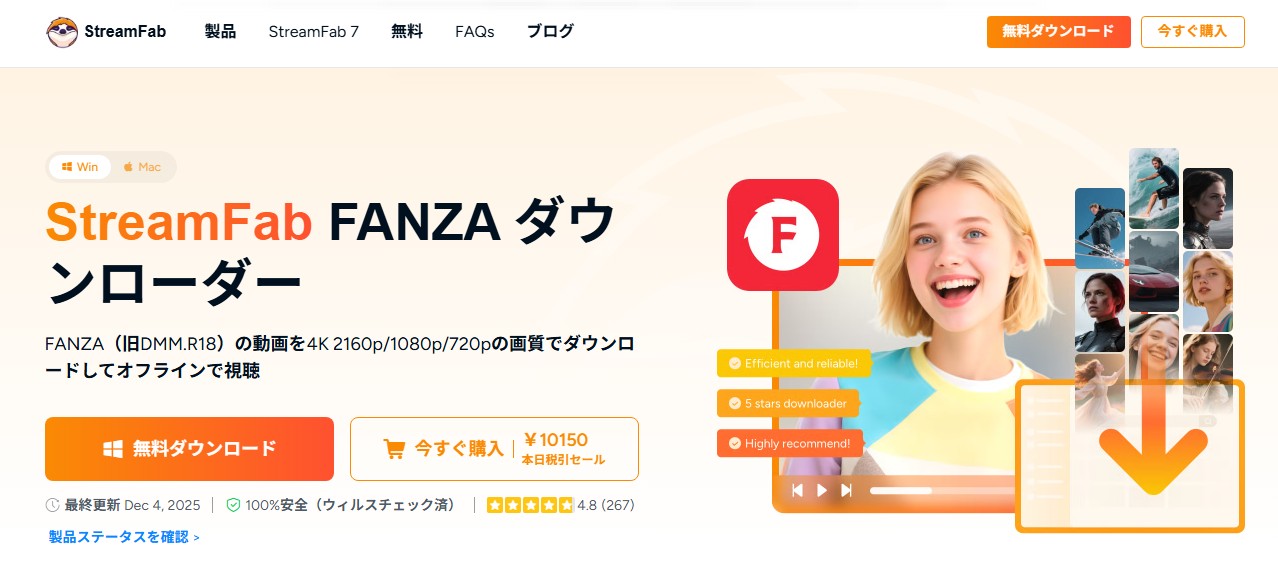1278x588 pixels.
Task: Open the 無料 menu in navigation
Action: (407, 32)
